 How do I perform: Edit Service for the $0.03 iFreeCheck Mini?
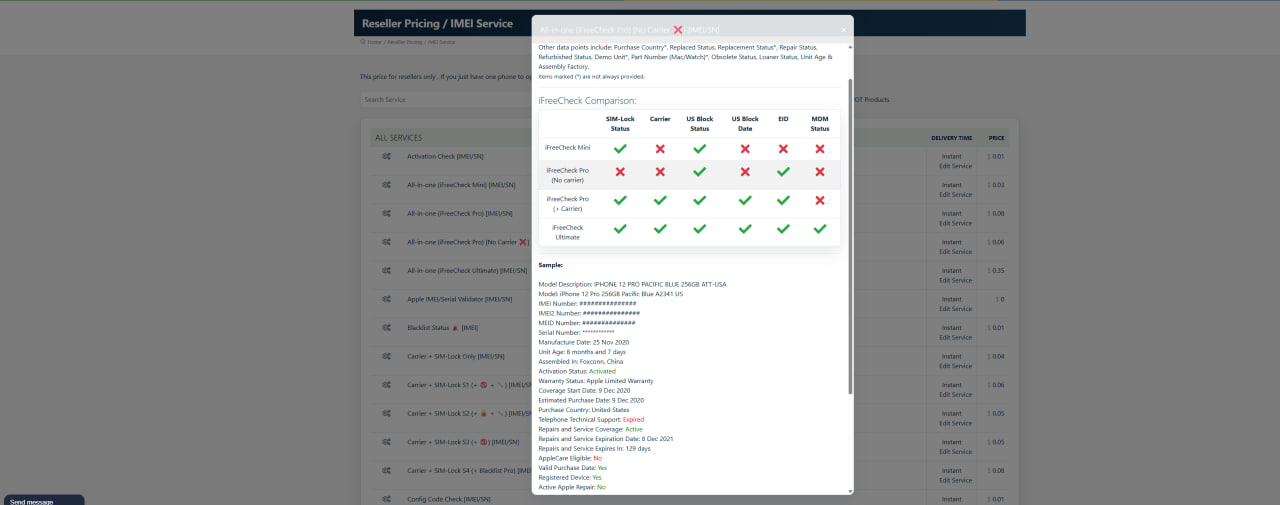[x=955, y=195]
